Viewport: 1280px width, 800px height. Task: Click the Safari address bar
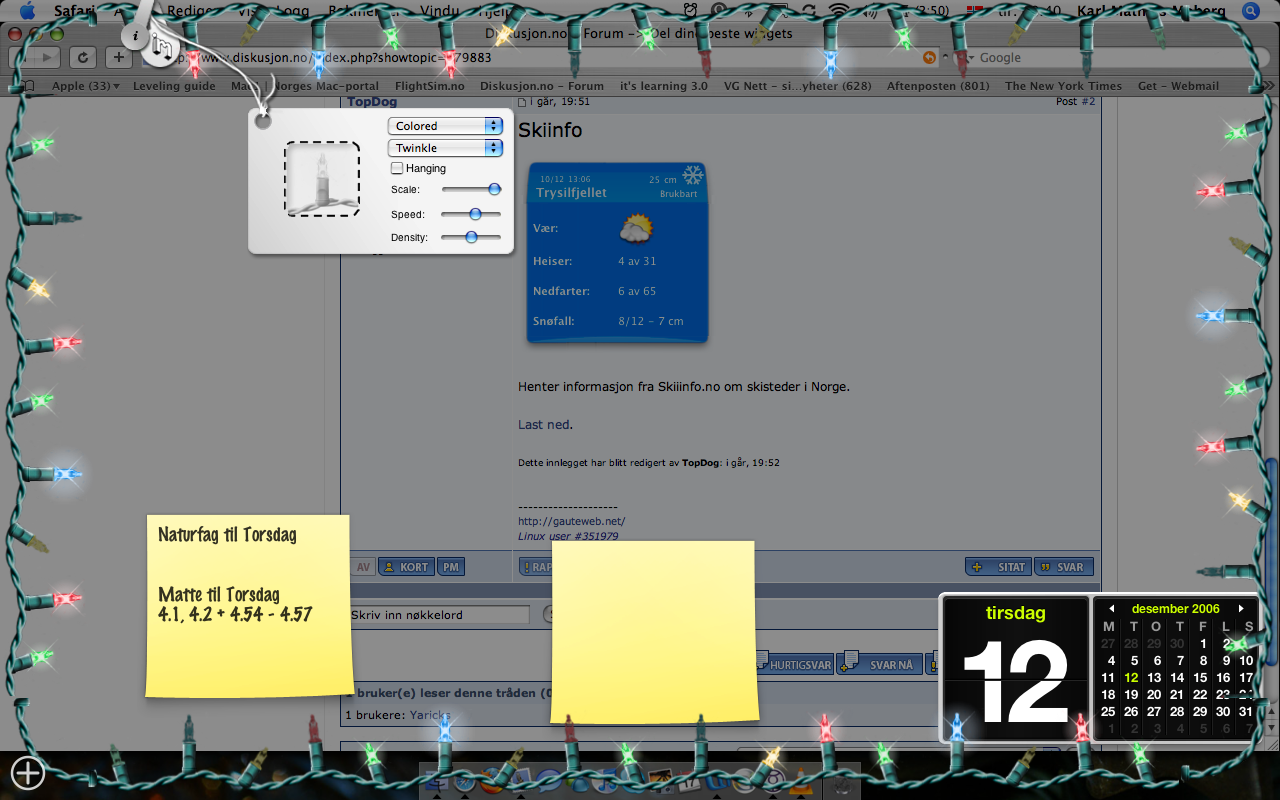point(540,58)
